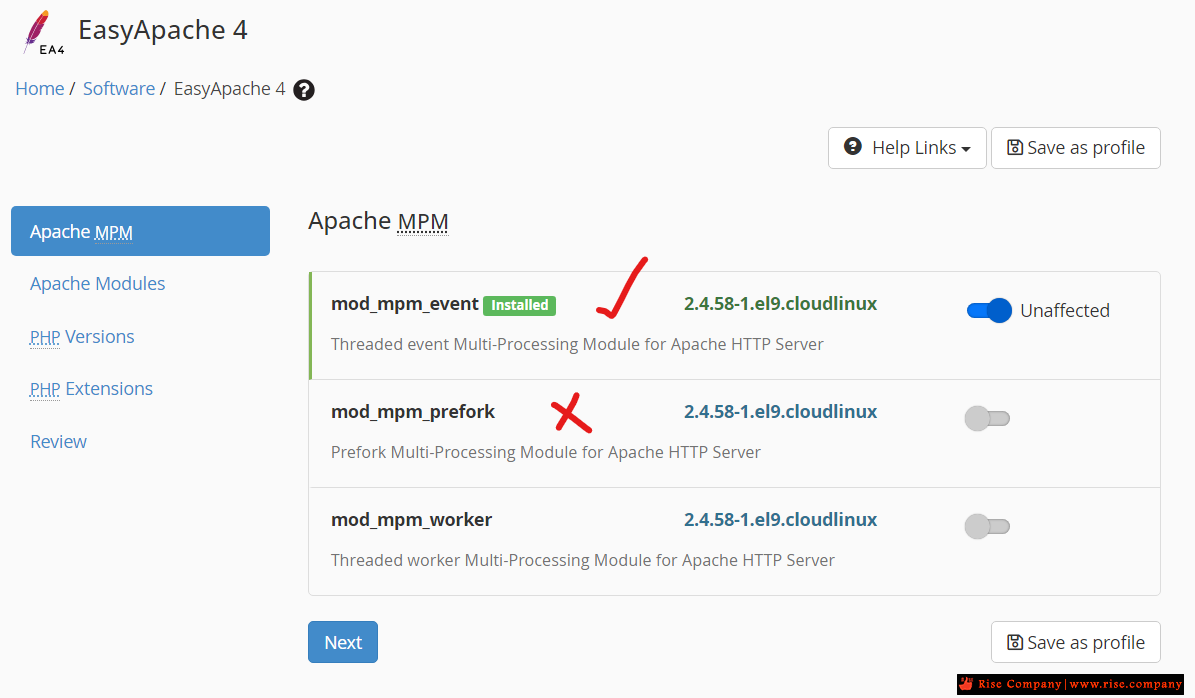Select the Apache MPM sidebar tab
The height and width of the screenshot is (698, 1195).
click(x=140, y=231)
